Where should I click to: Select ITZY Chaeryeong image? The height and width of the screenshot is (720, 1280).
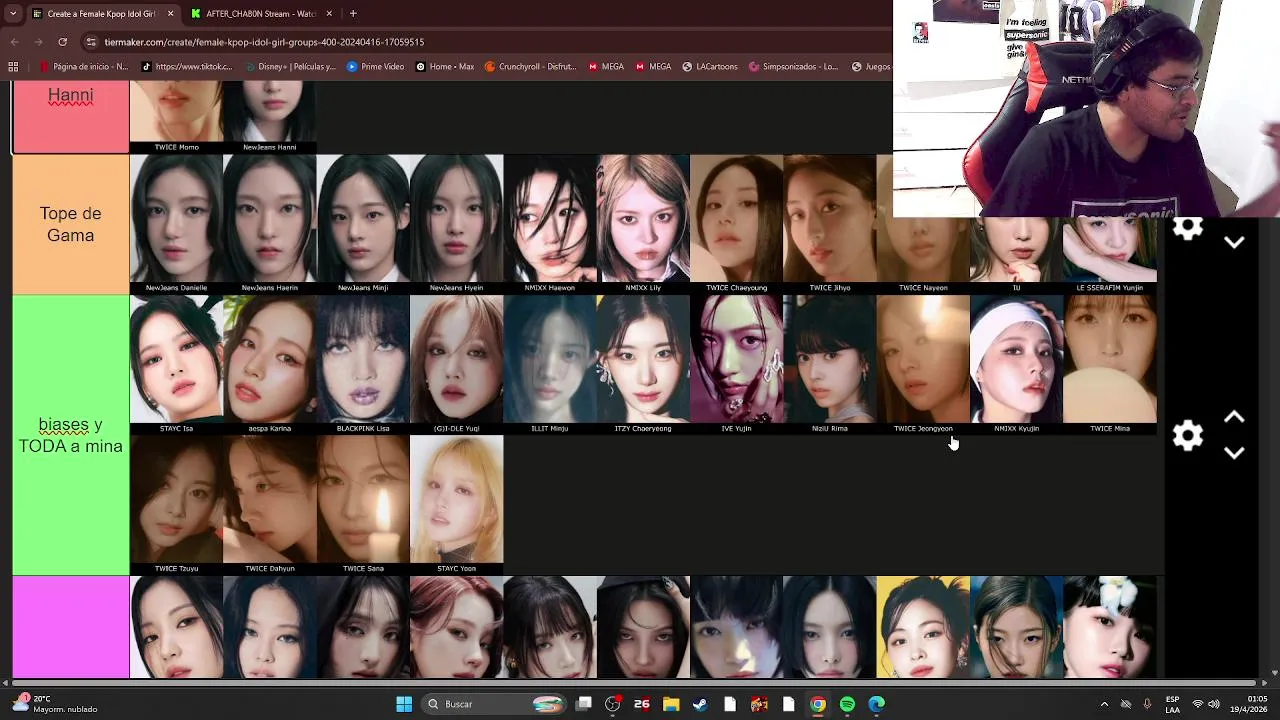[643, 364]
